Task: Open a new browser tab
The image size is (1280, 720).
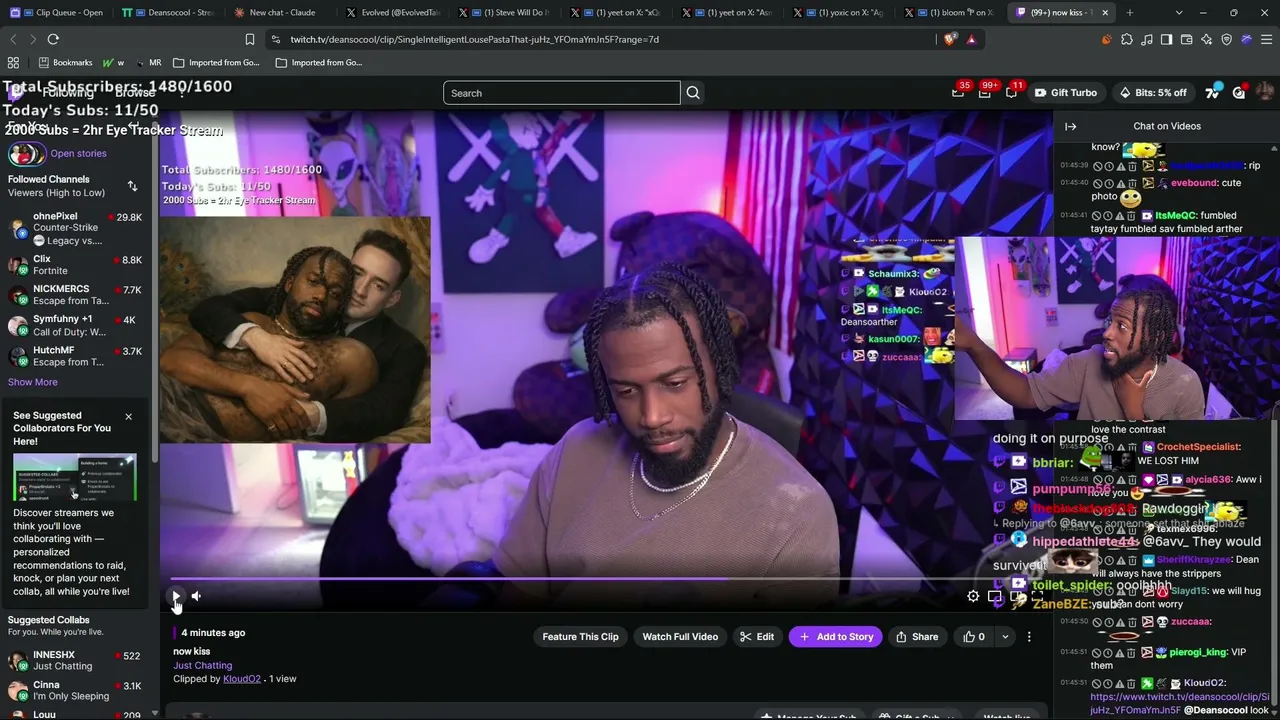Action: [1130, 13]
